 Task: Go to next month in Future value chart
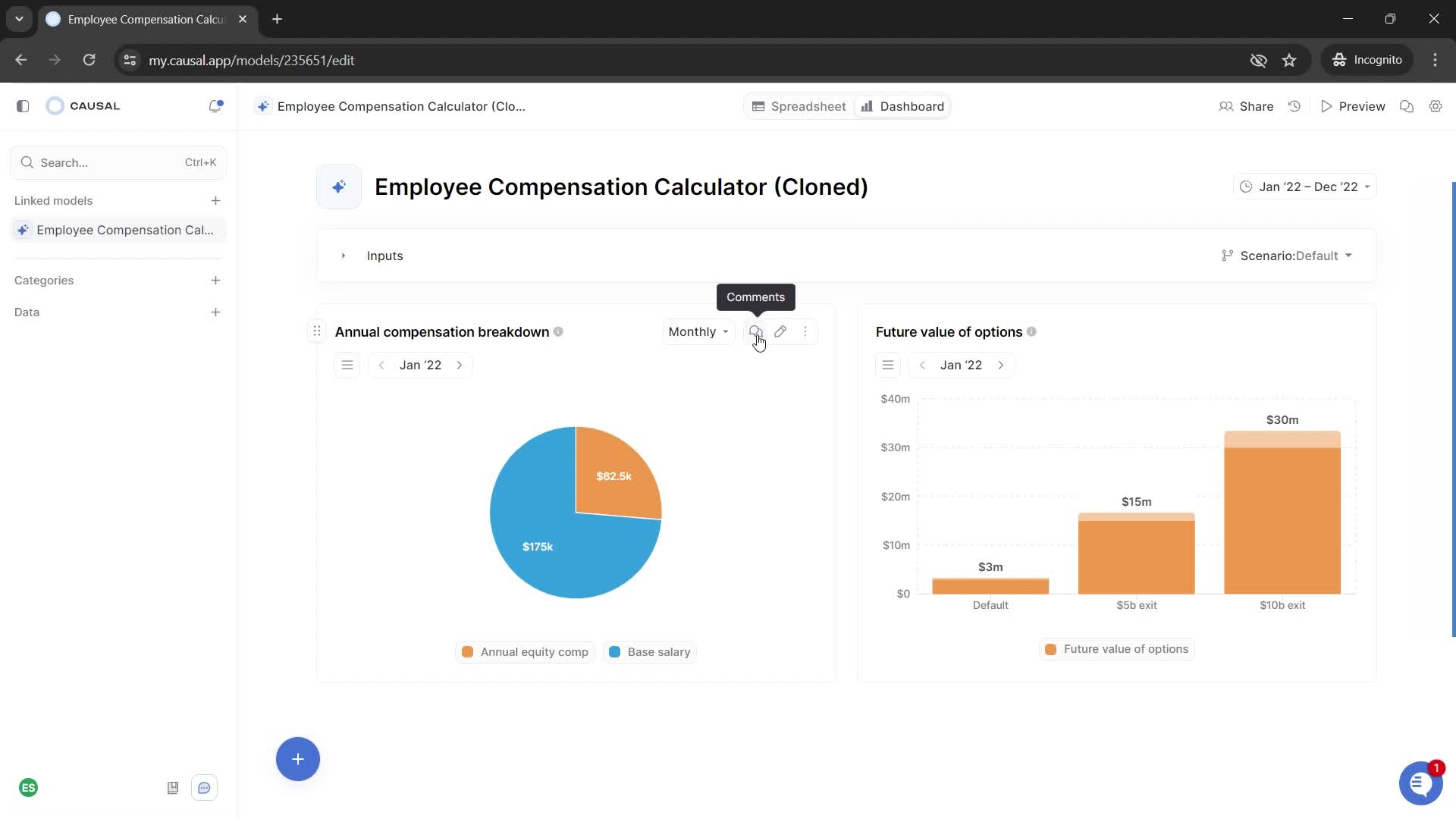pos(1001,366)
